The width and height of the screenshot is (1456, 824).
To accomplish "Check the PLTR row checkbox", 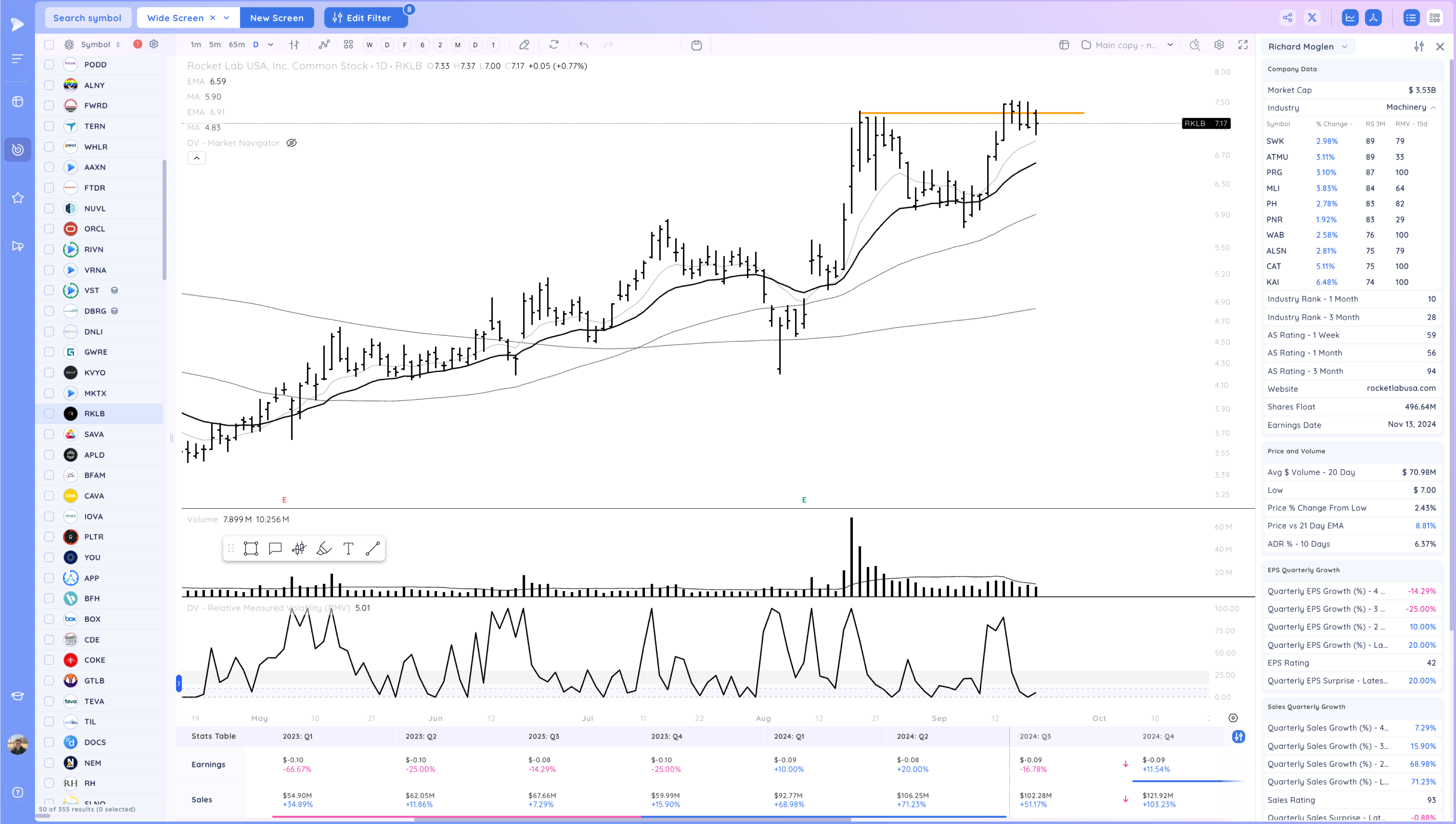I will point(49,536).
